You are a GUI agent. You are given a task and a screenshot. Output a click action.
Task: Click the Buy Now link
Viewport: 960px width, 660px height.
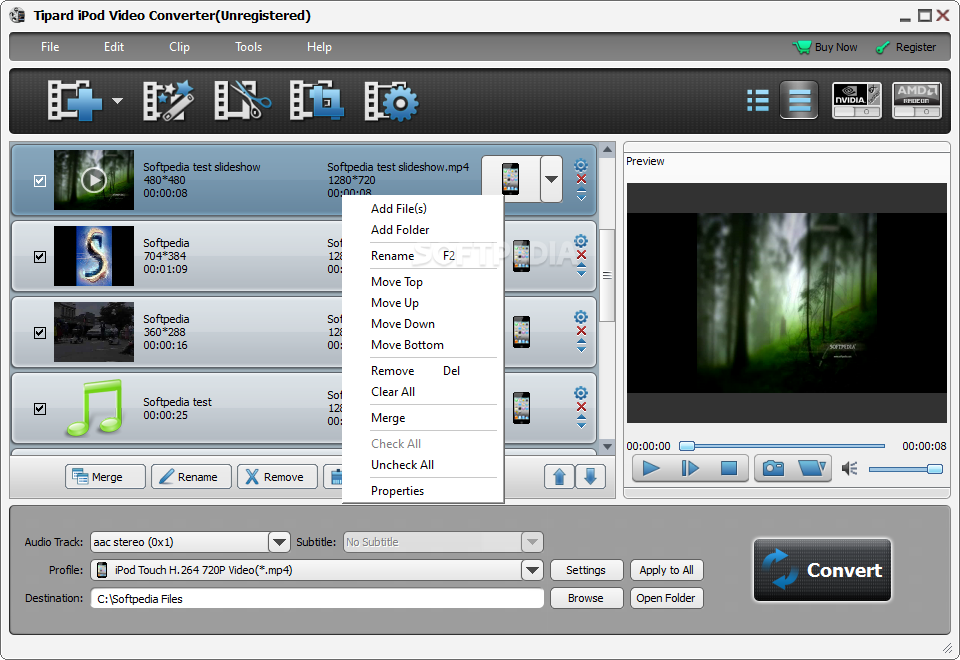tap(825, 47)
